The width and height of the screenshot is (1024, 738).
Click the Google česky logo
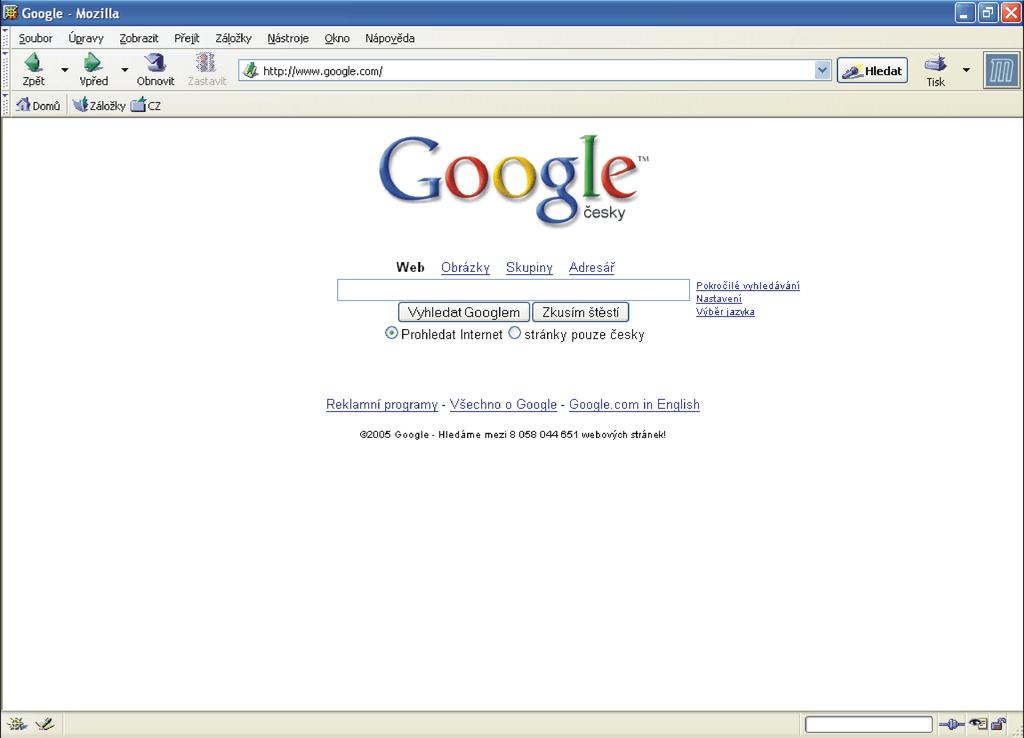tap(514, 180)
